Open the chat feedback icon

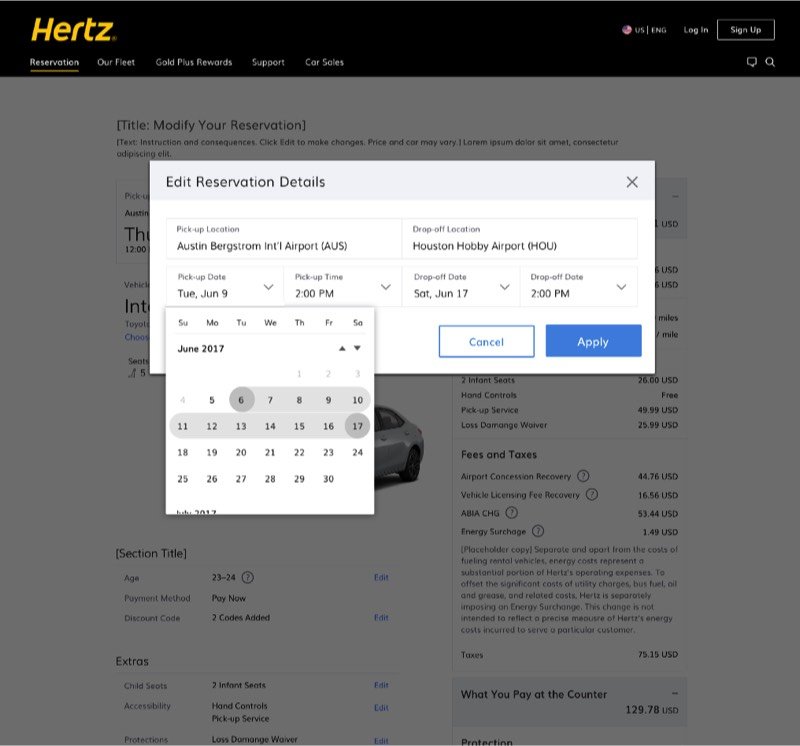[752, 62]
